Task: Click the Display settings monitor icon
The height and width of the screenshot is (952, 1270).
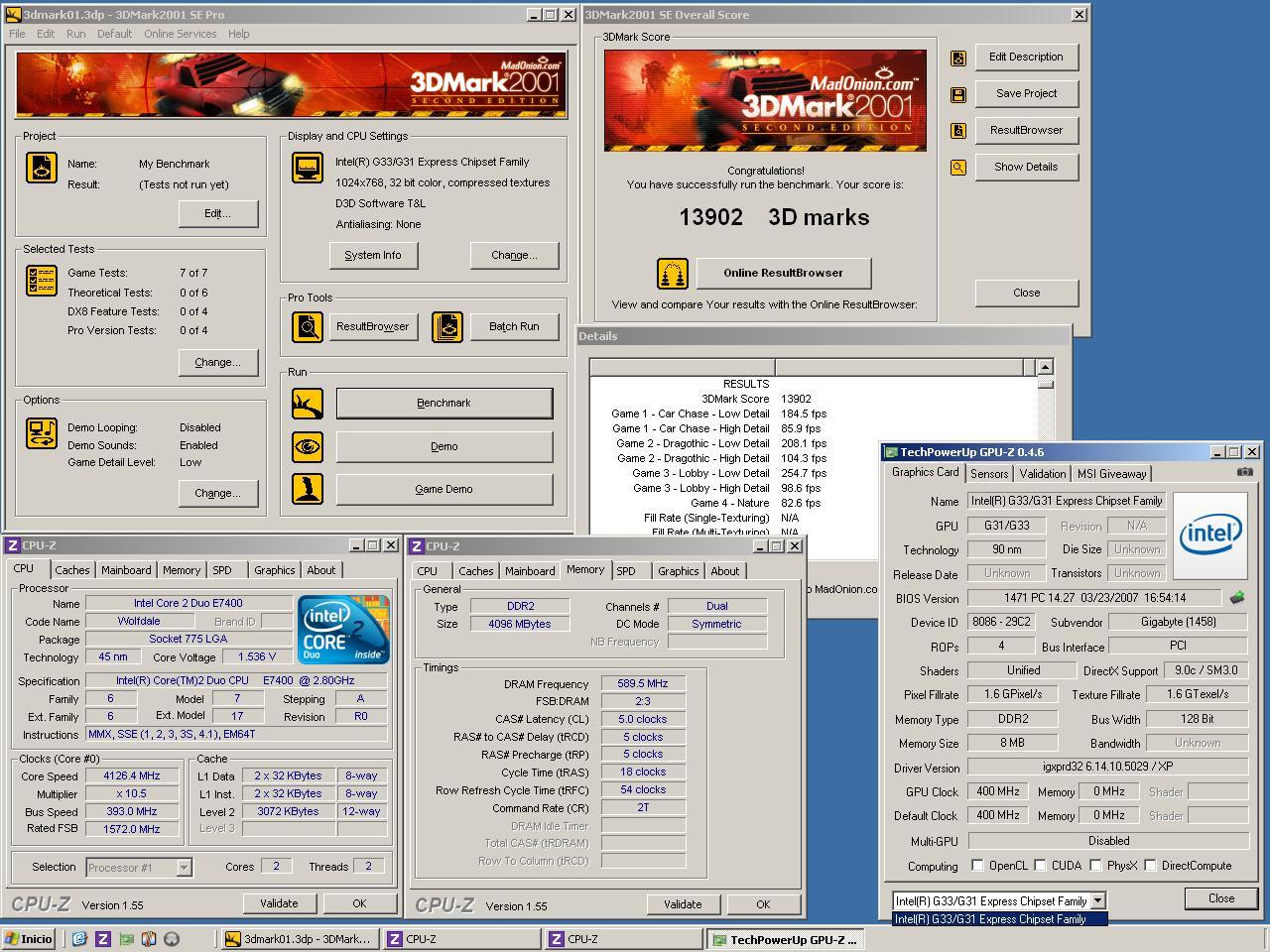Action: [308, 168]
